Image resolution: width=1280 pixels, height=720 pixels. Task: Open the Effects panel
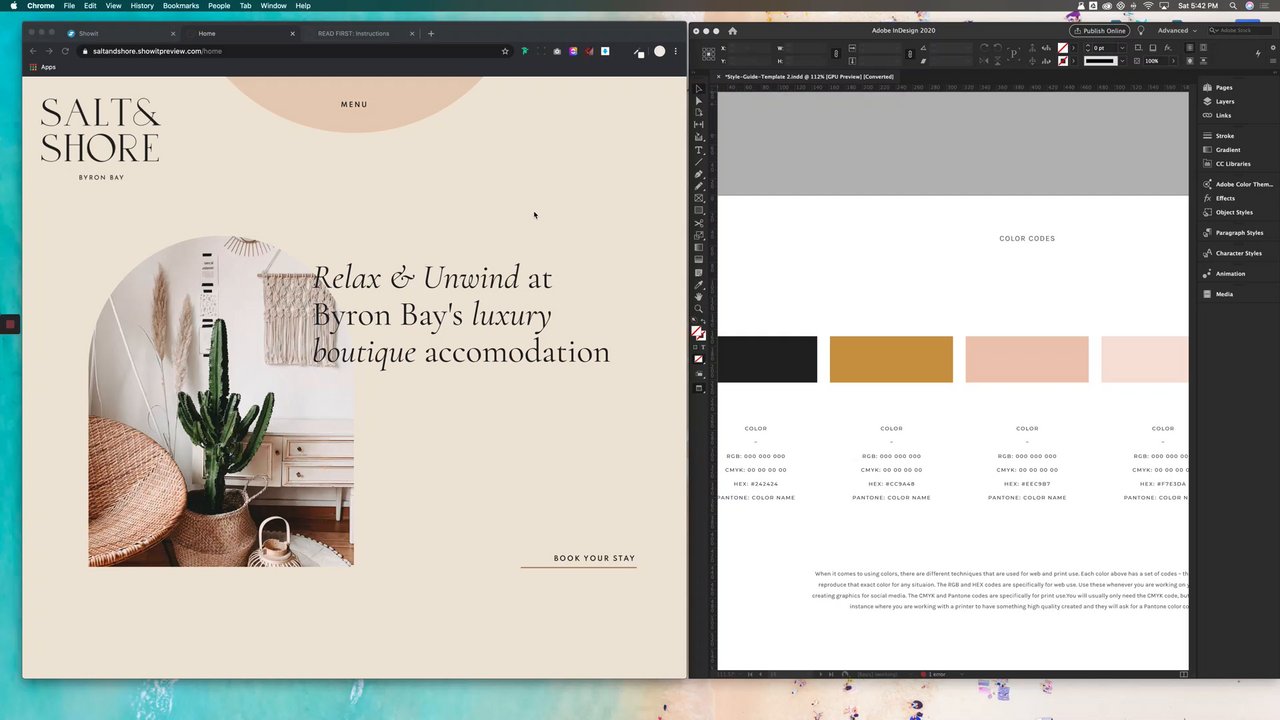(x=1225, y=198)
